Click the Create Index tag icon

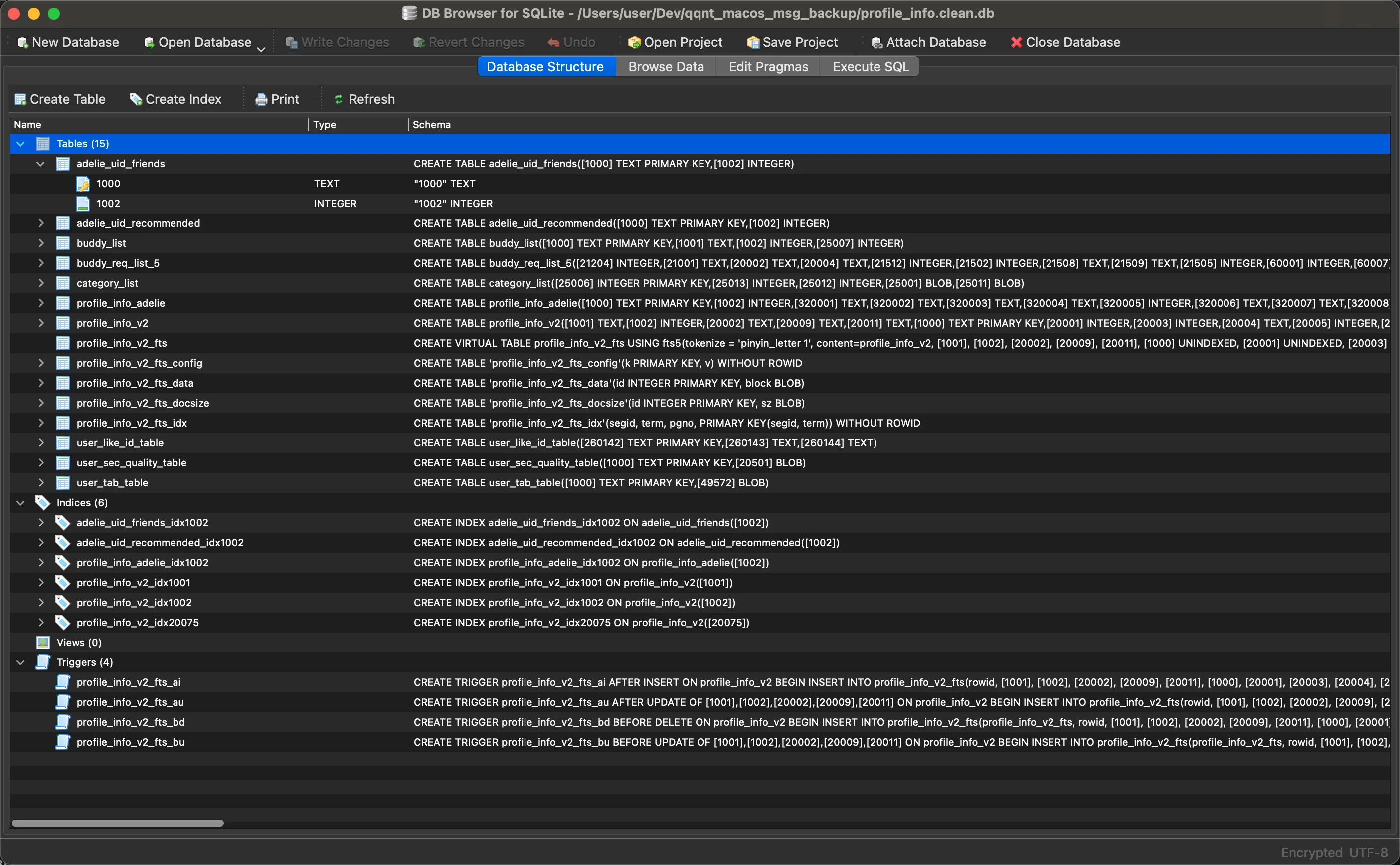[136, 100]
